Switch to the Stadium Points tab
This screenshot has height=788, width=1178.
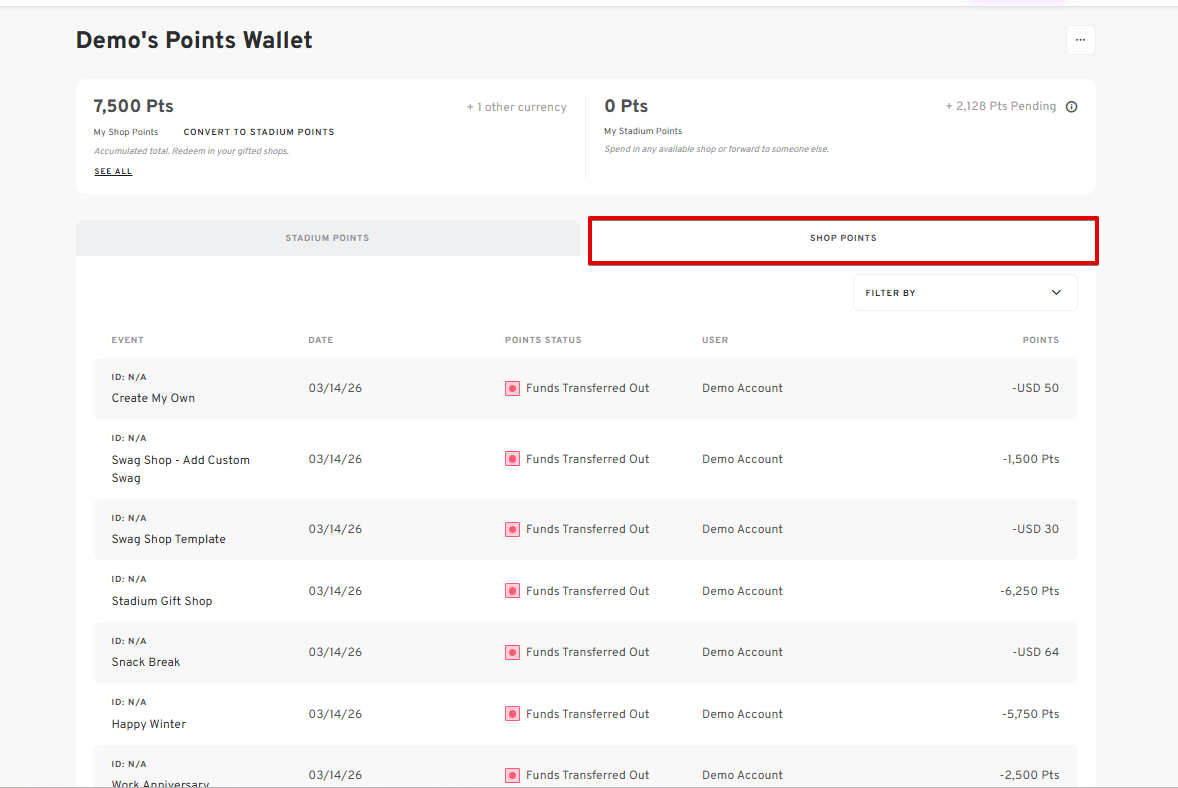pyautogui.click(x=327, y=238)
